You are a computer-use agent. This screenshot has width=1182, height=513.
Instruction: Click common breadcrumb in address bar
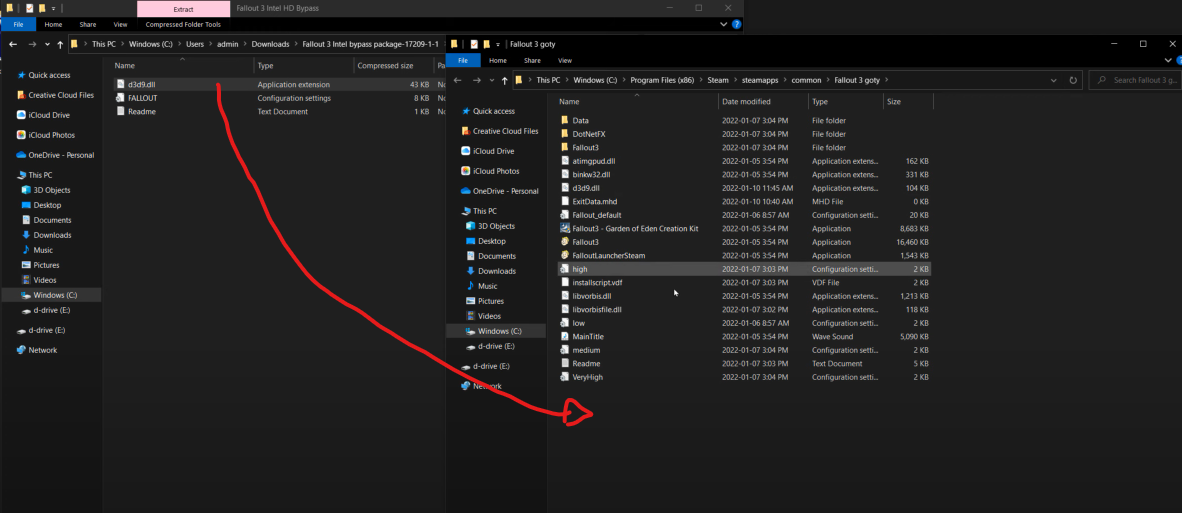pyautogui.click(x=806, y=80)
